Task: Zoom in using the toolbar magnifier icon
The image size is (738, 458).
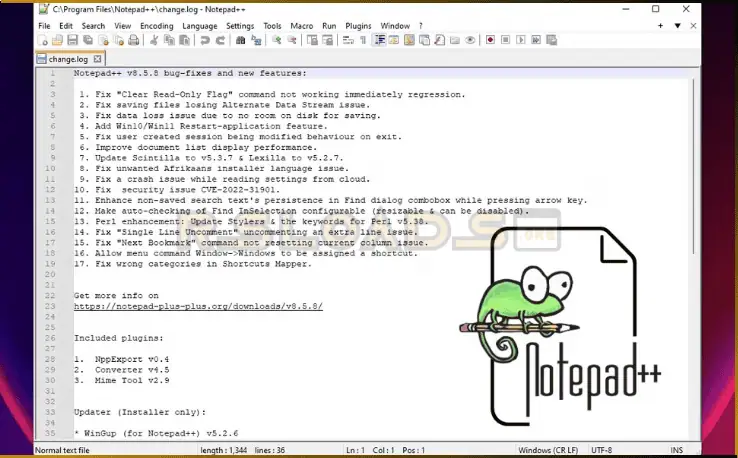Action: coord(277,40)
